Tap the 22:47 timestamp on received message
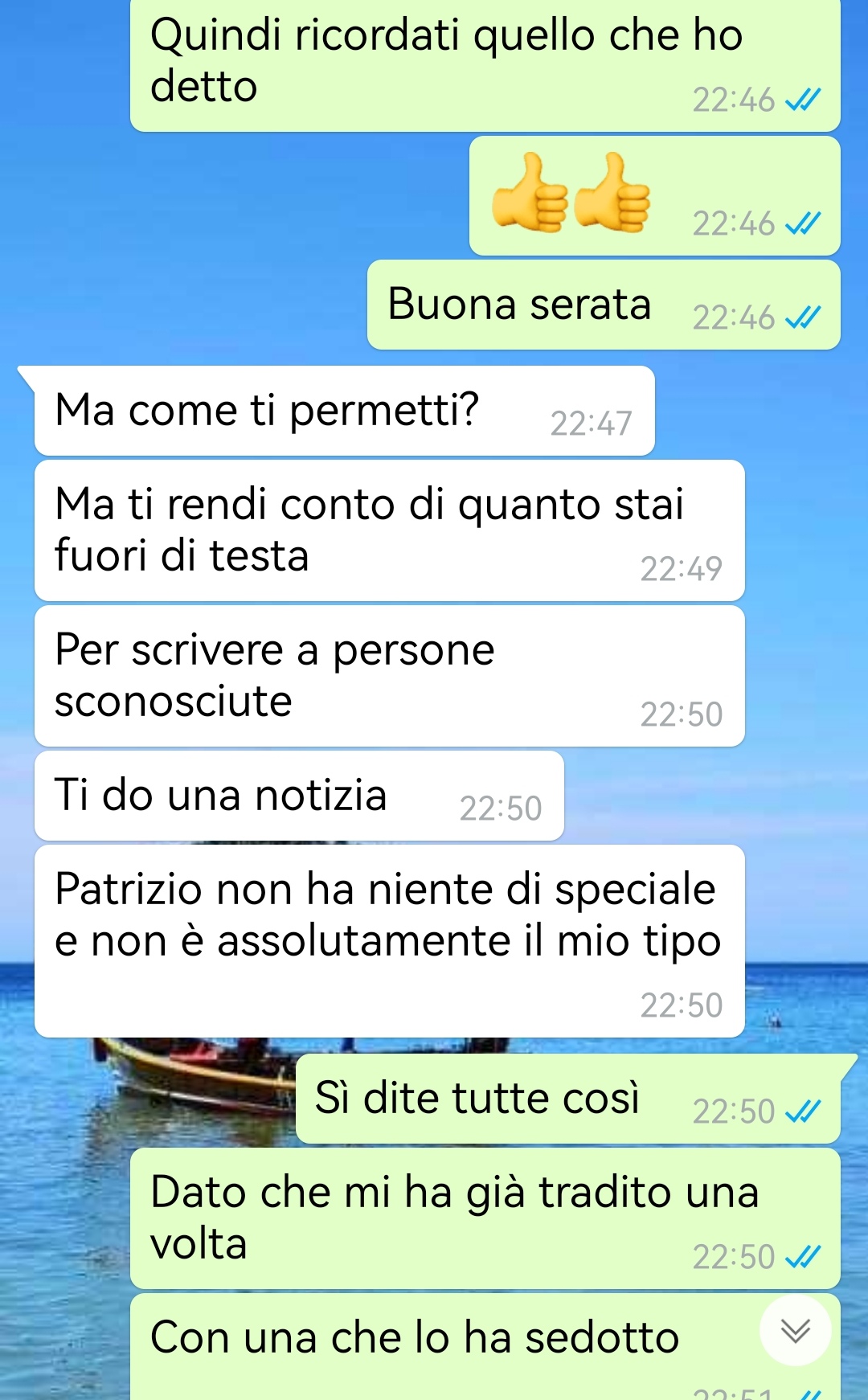868x1400 pixels. click(x=592, y=424)
